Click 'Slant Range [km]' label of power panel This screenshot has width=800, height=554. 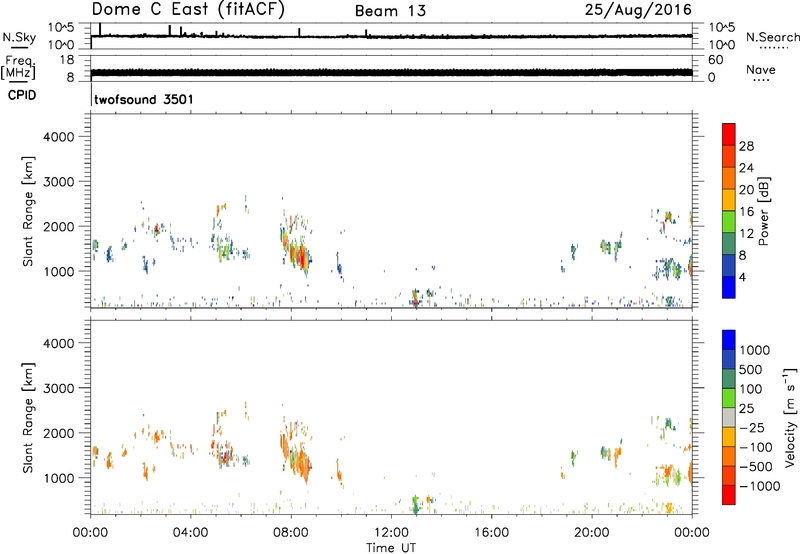28,211
